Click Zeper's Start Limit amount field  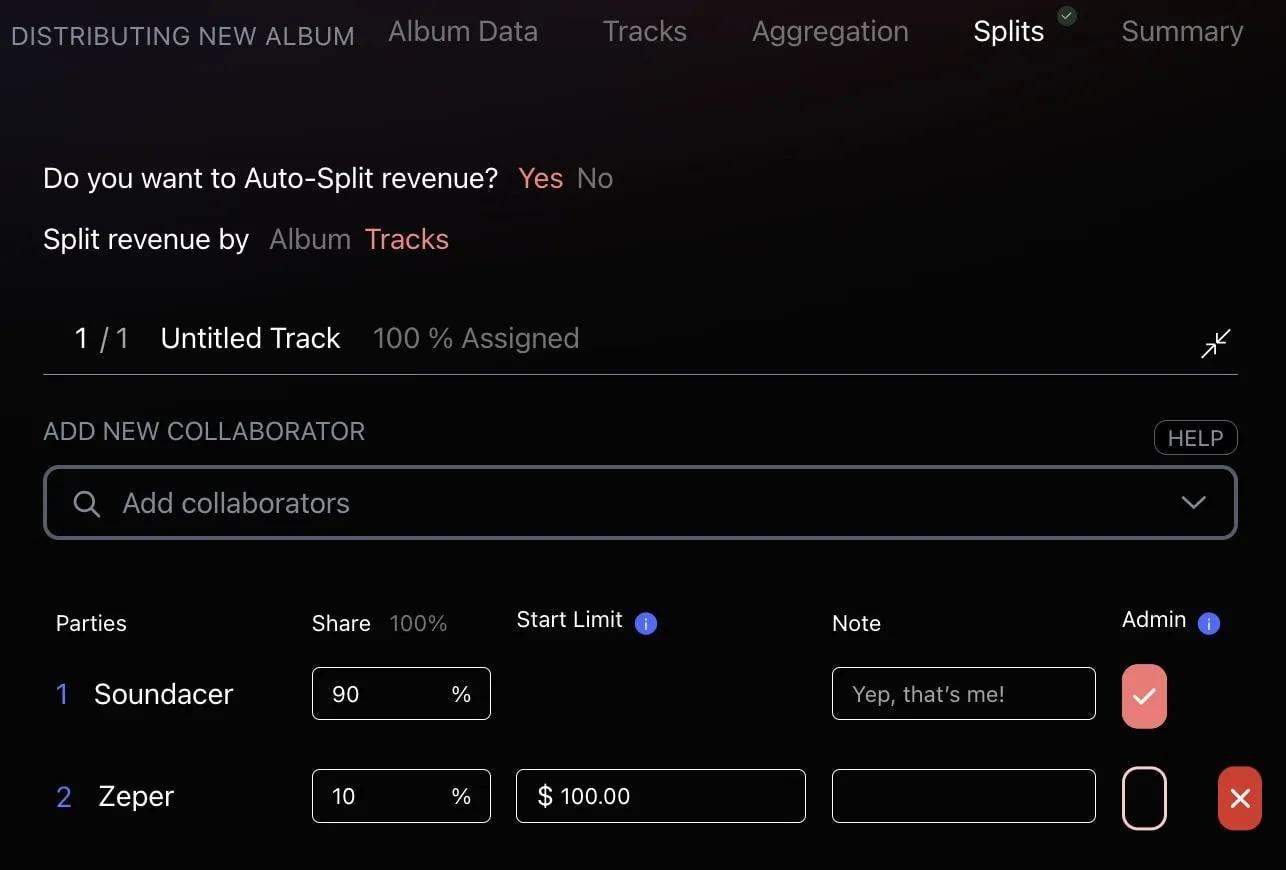661,796
